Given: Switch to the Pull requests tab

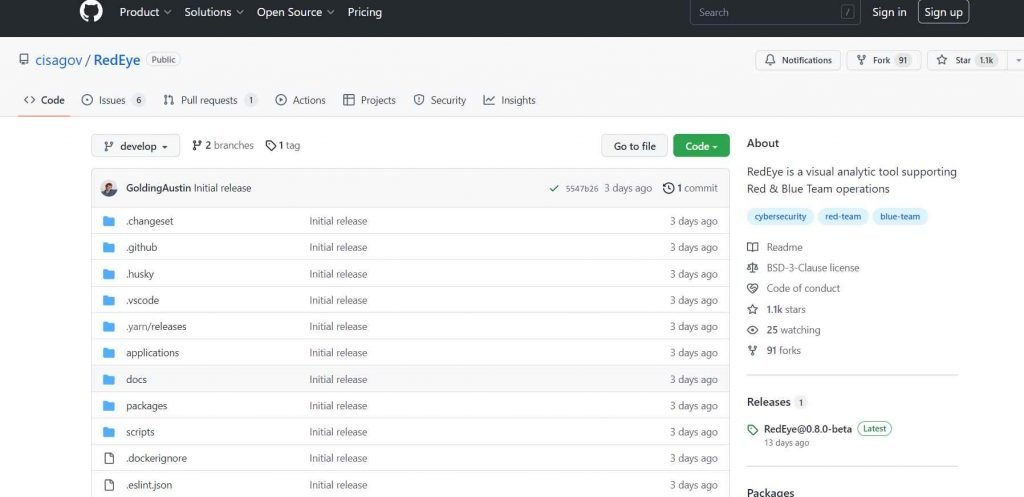Looking at the screenshot, I should tap(210, 100).
